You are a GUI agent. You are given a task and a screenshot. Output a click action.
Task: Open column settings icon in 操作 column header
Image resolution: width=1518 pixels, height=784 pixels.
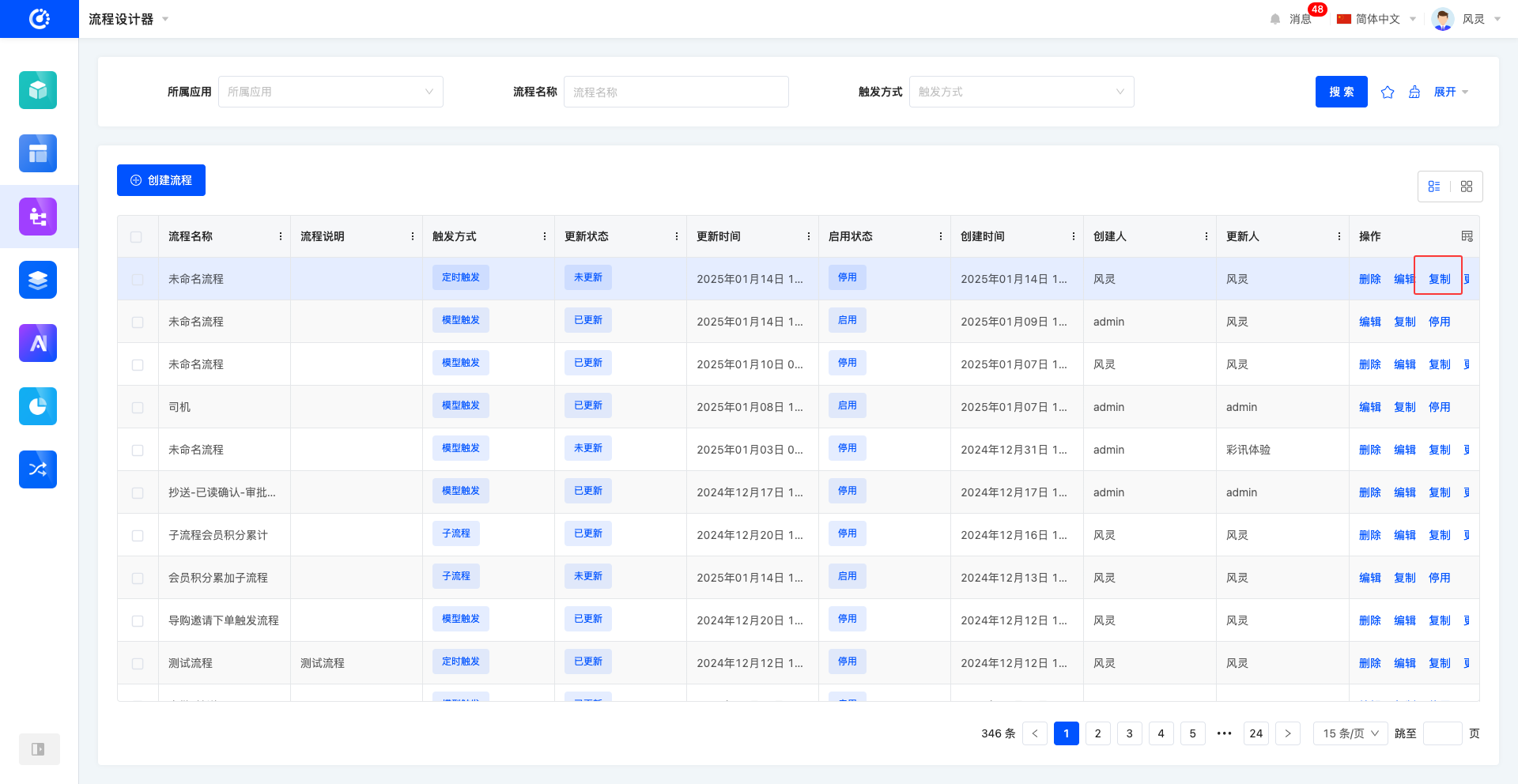click(1466, 236)
